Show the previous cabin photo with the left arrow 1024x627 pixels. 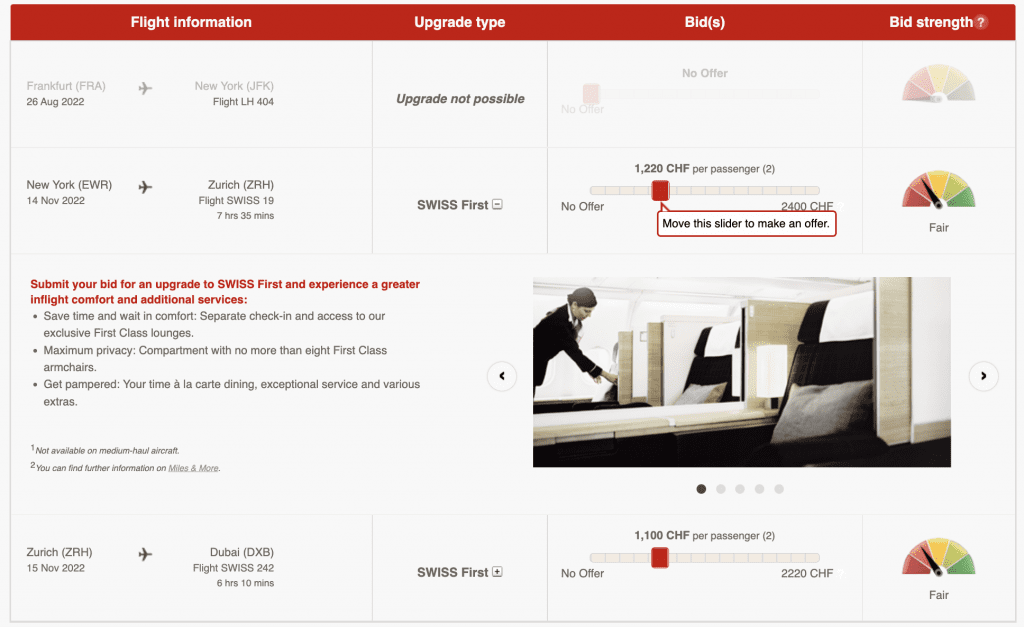502,376
